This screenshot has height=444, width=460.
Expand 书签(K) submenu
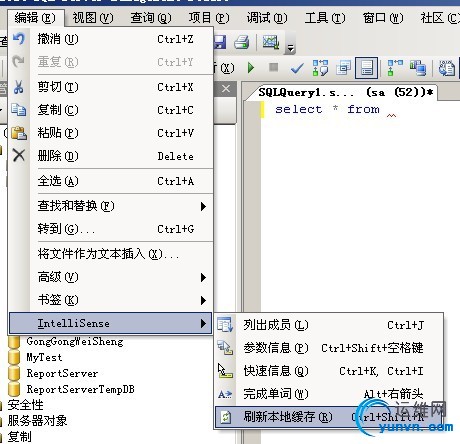point(110,300)
